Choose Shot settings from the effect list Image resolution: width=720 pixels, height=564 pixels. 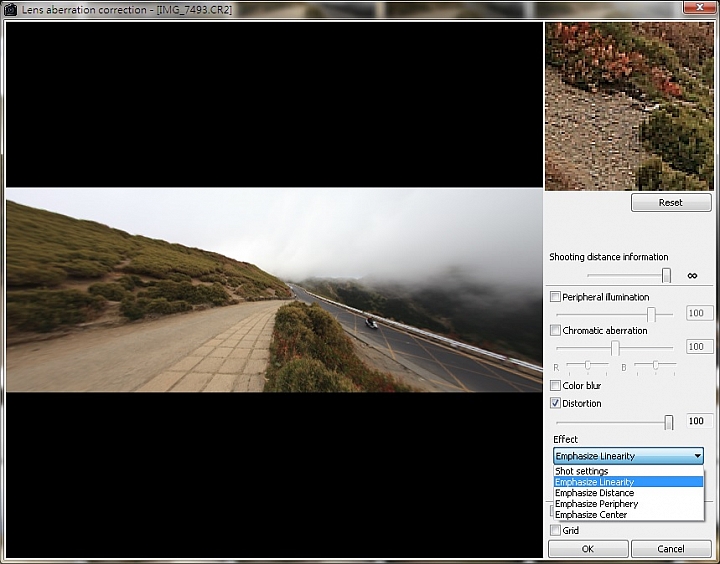[628, 471]
